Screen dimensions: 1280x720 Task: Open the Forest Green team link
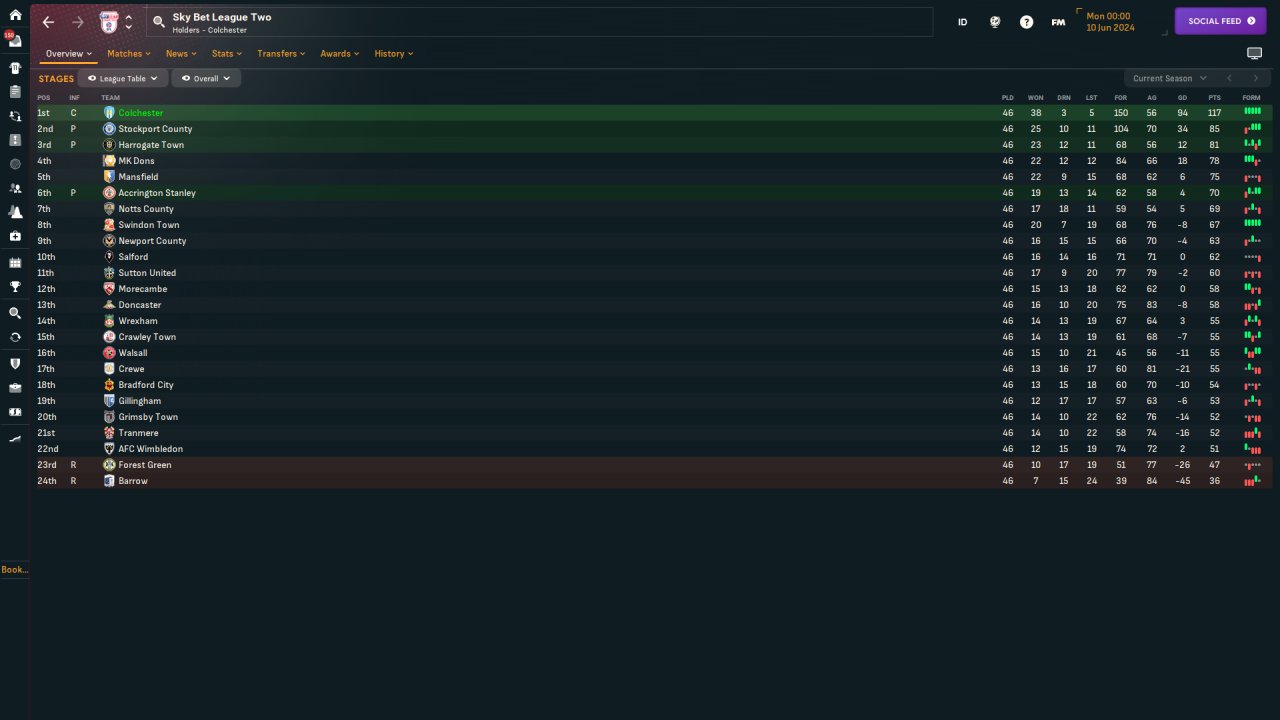[145, 465]
